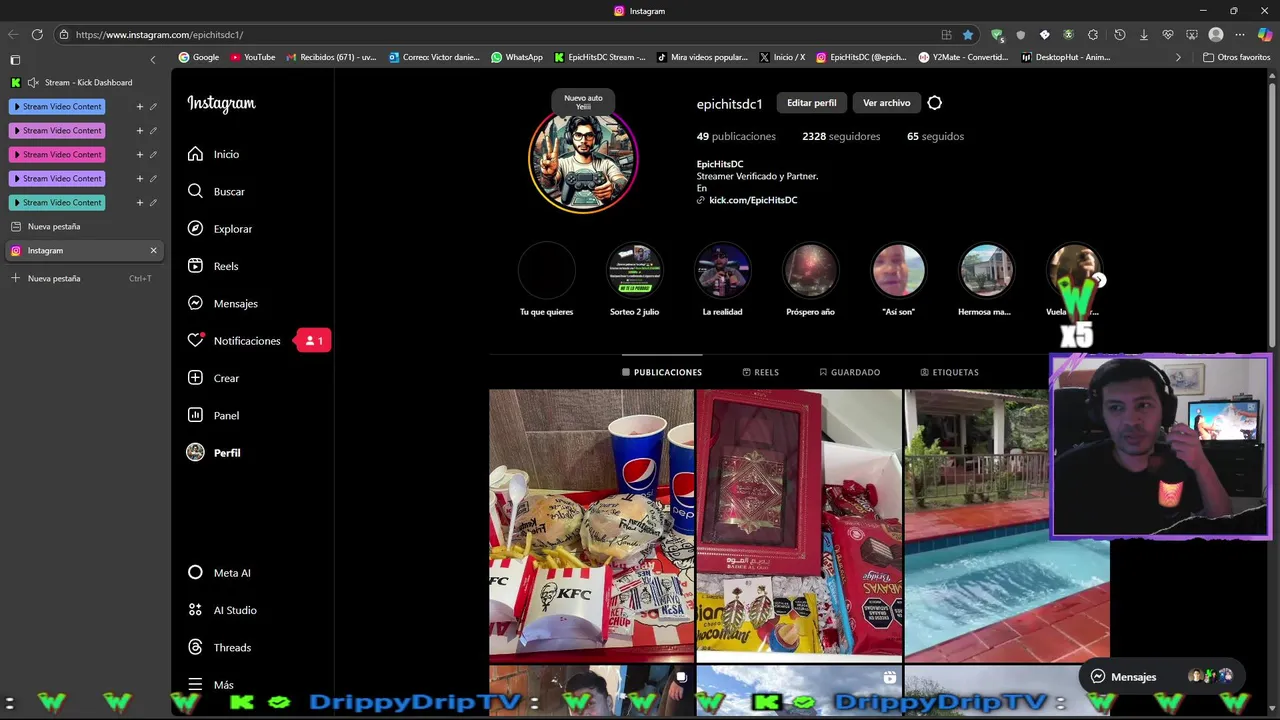This screenshot has width=1280, height=720.
Task: Open browser downloads icon
Action: [1144, 34]
